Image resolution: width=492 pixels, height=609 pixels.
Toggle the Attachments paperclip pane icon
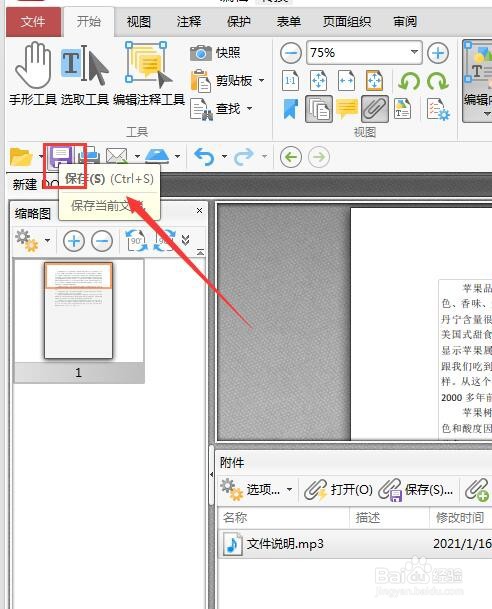click(375, 109)
